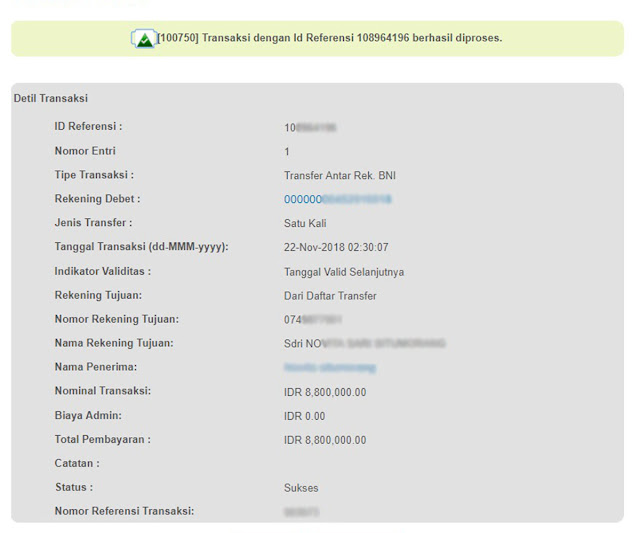Click the 'Dari Daftar Transfer' value
This screenshot has width=640, height=533.
[x=330, y=296]
